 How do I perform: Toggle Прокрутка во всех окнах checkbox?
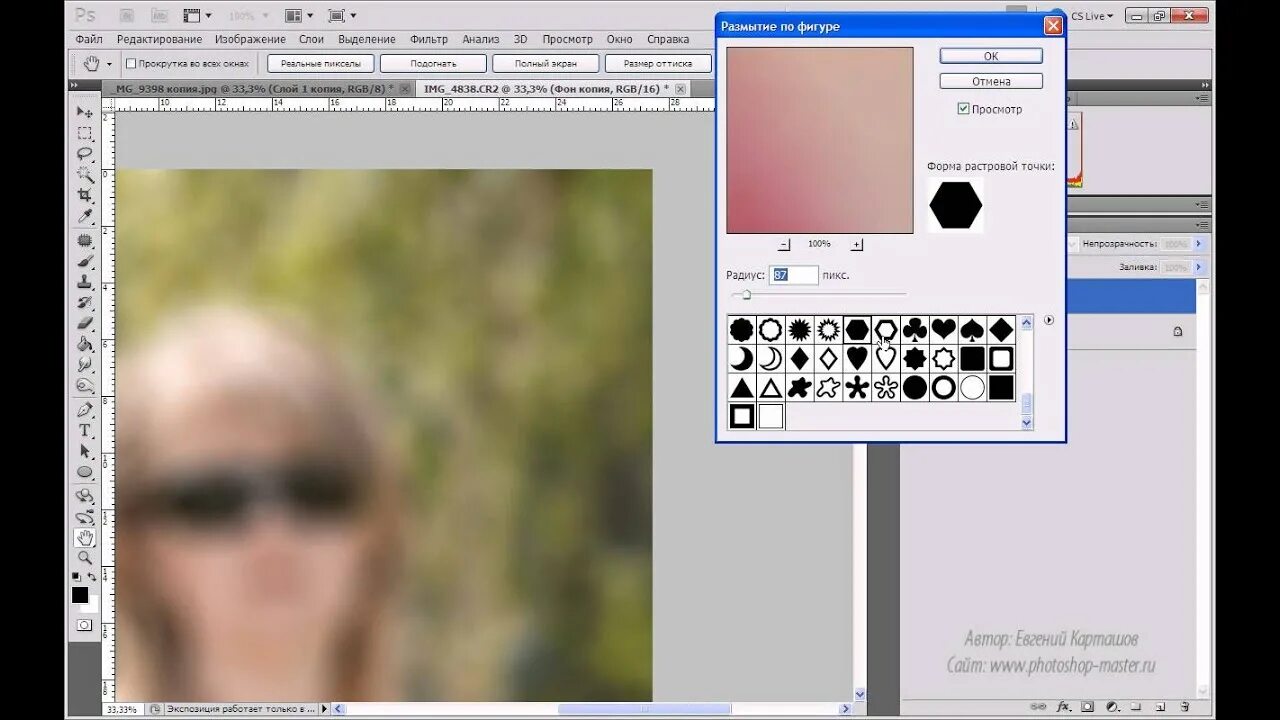tap(131, 63)
